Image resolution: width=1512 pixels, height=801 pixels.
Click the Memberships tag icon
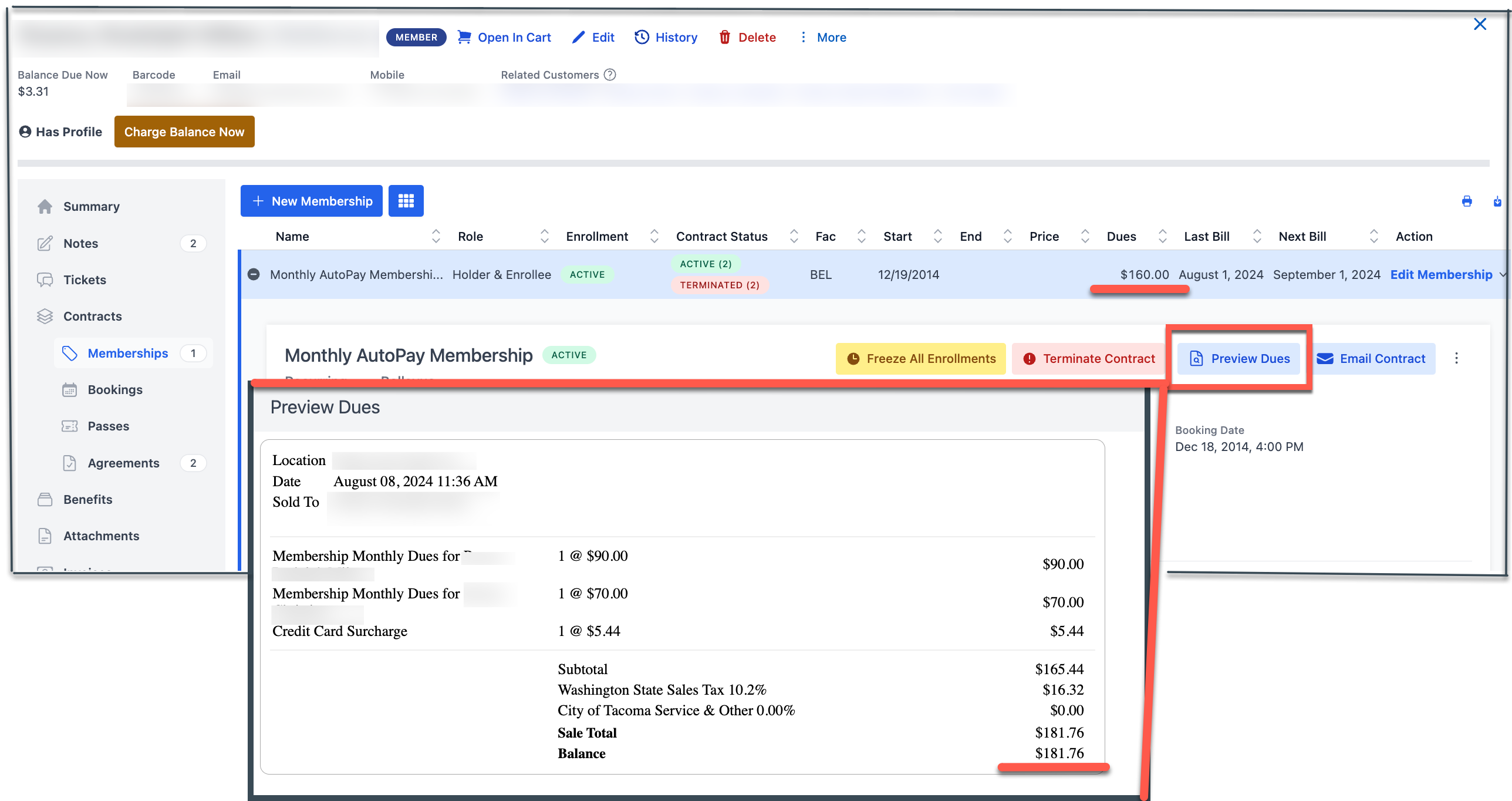point(70,353)
